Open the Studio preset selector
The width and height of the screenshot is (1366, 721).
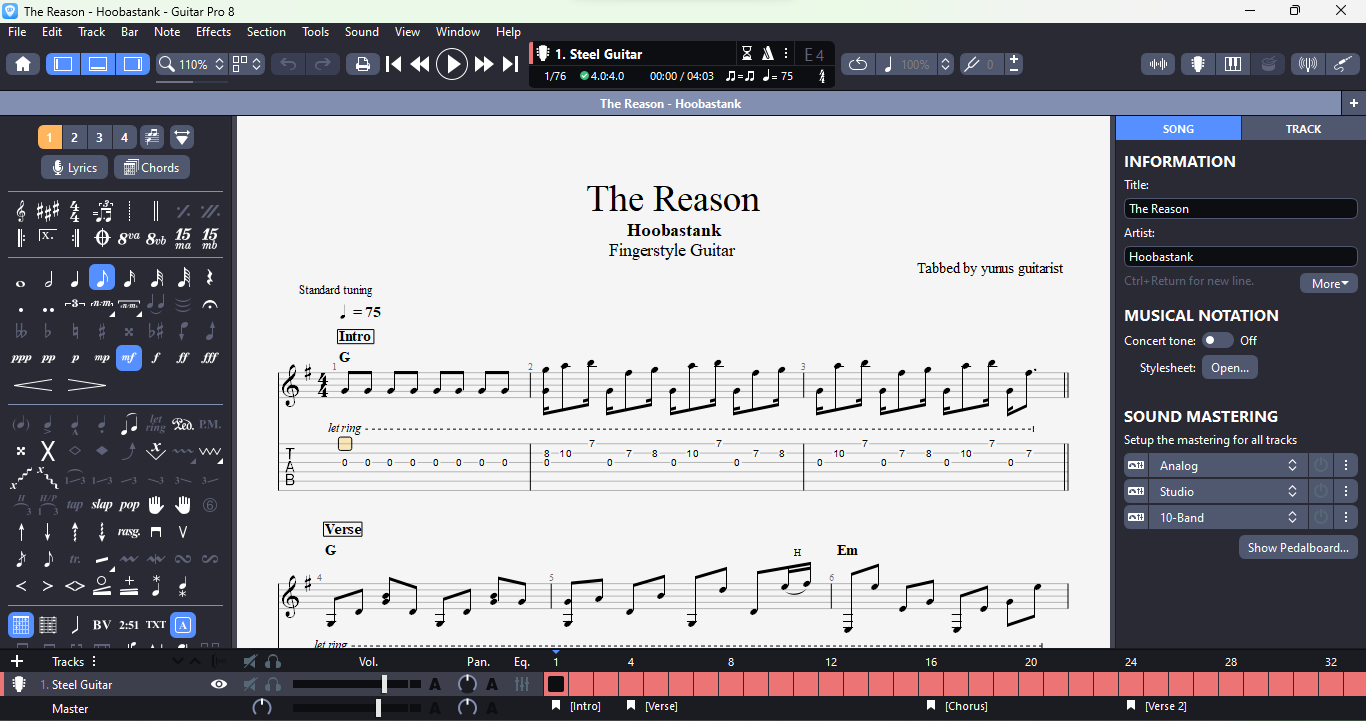pos(1227,492)
